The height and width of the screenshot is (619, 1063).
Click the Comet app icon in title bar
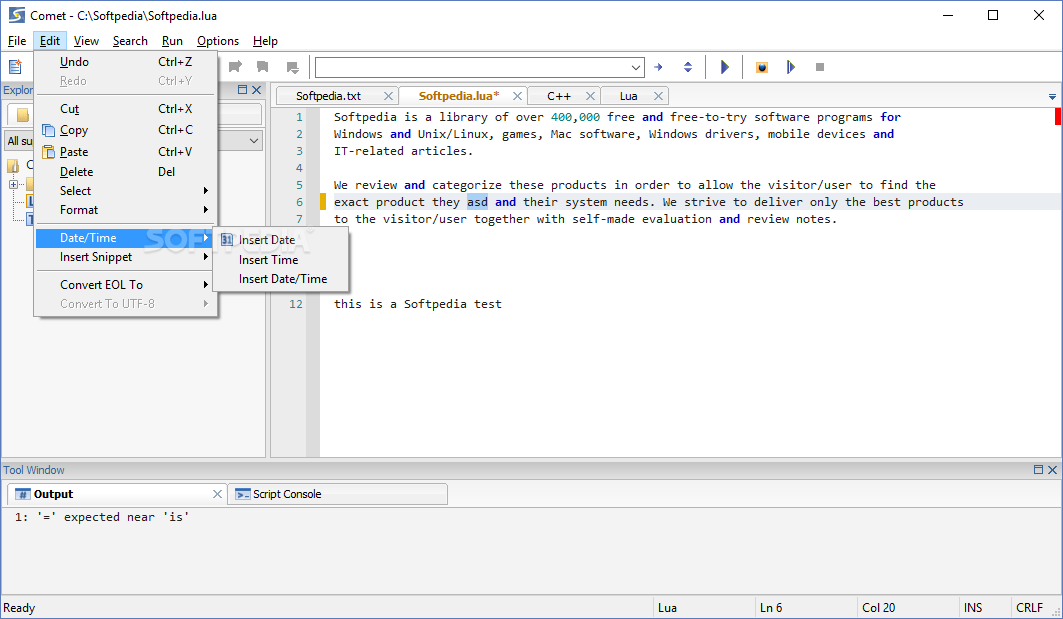[16, 15]
